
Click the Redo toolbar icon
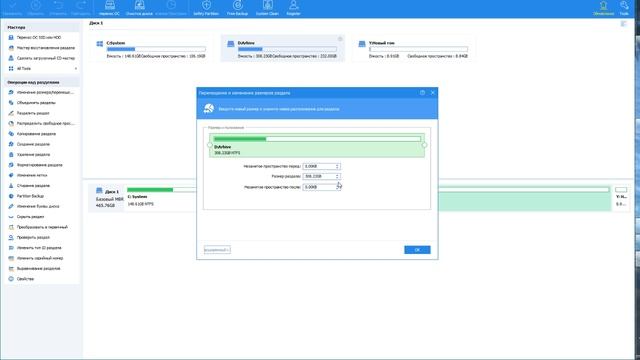80,8
